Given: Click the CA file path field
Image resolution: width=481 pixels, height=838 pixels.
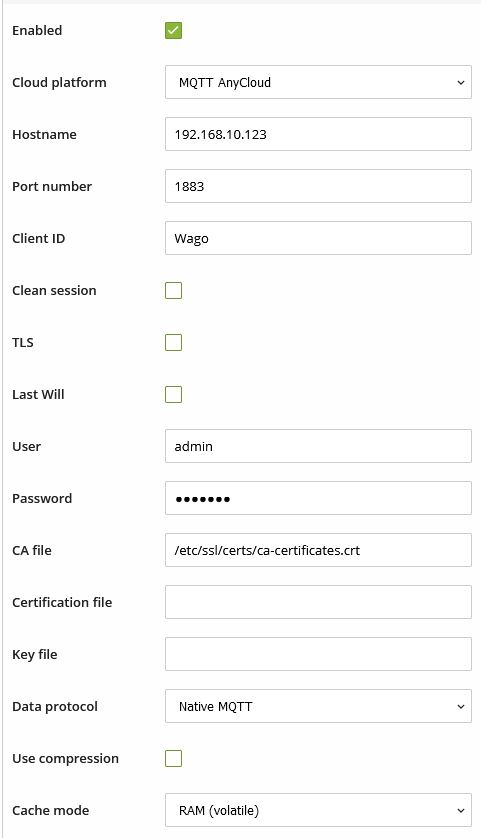Looking at the screenshot, I should [318, 550].
